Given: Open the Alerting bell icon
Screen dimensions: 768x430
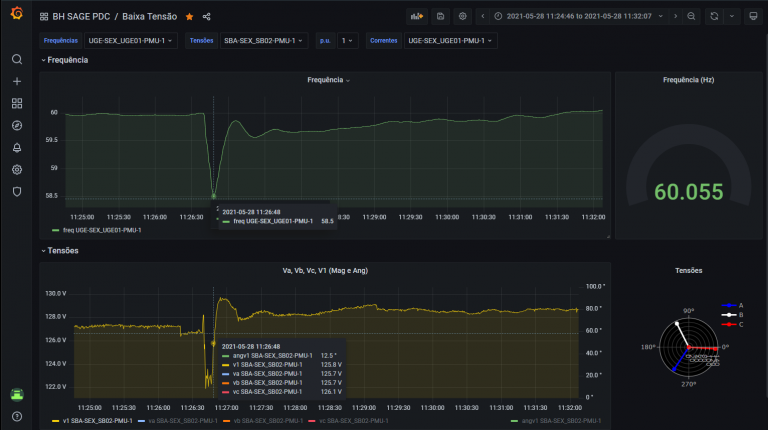Looking at the screenshot, I should 16,147.
